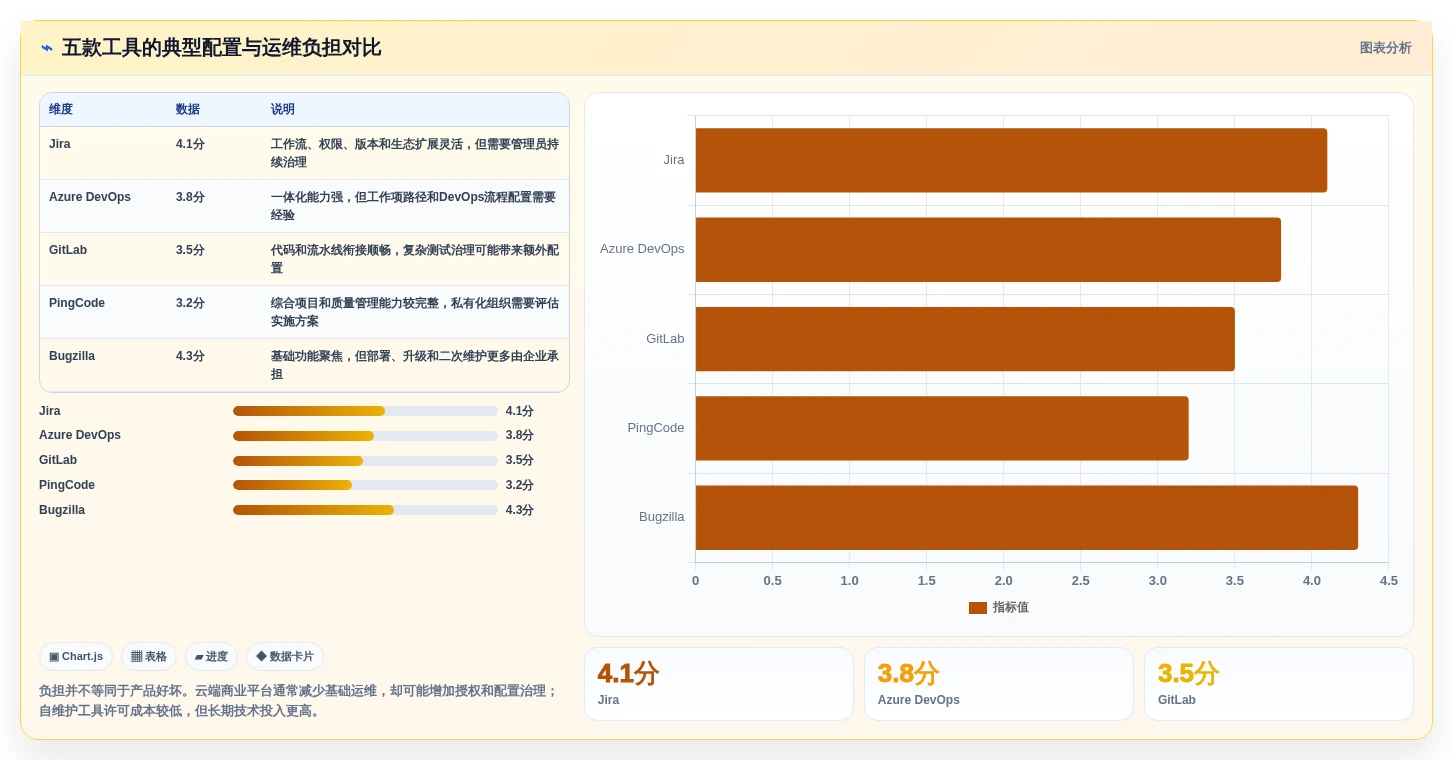Screen dimensions: 1453x760
Task: Click the 3.8分 value in Azure DevOps table row
Action: coord(190,197)
